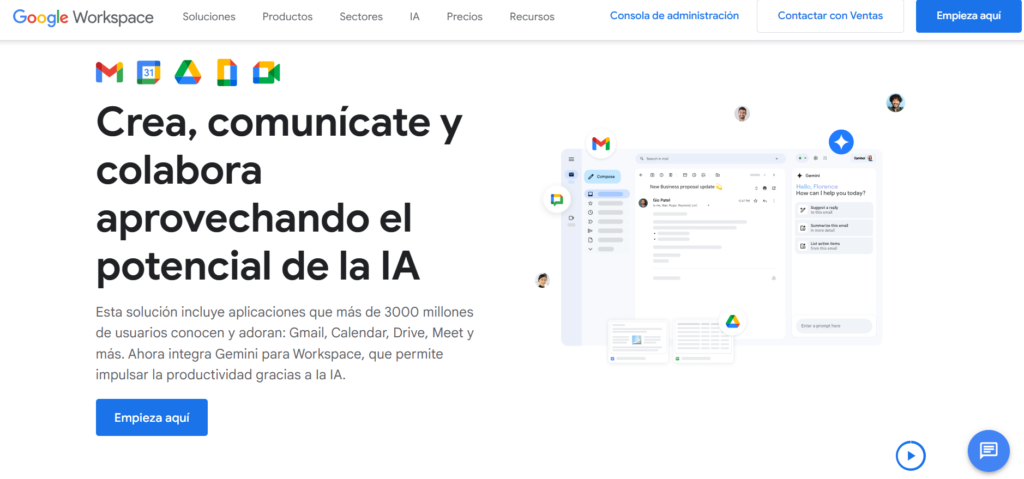Screen dimensions: 1024x479
Task: Click the Google Workspace logo
Action: click(x=83, y=16)
